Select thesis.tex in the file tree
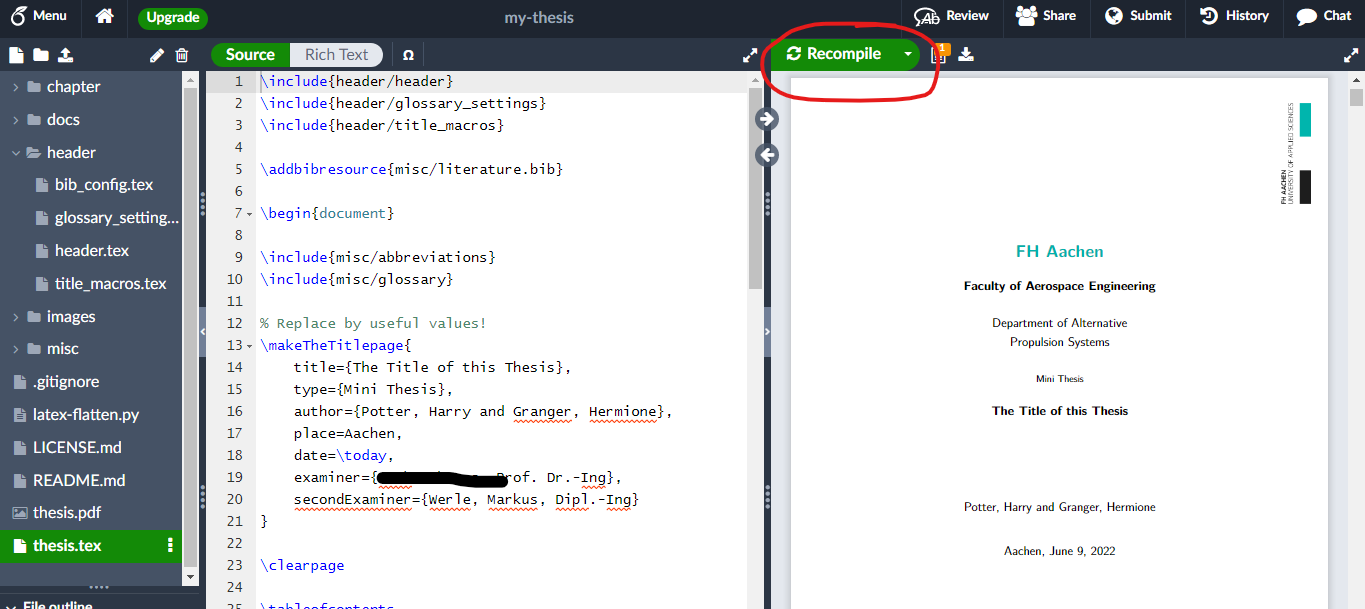This screenshot has width=1365, height=609. 91,546
